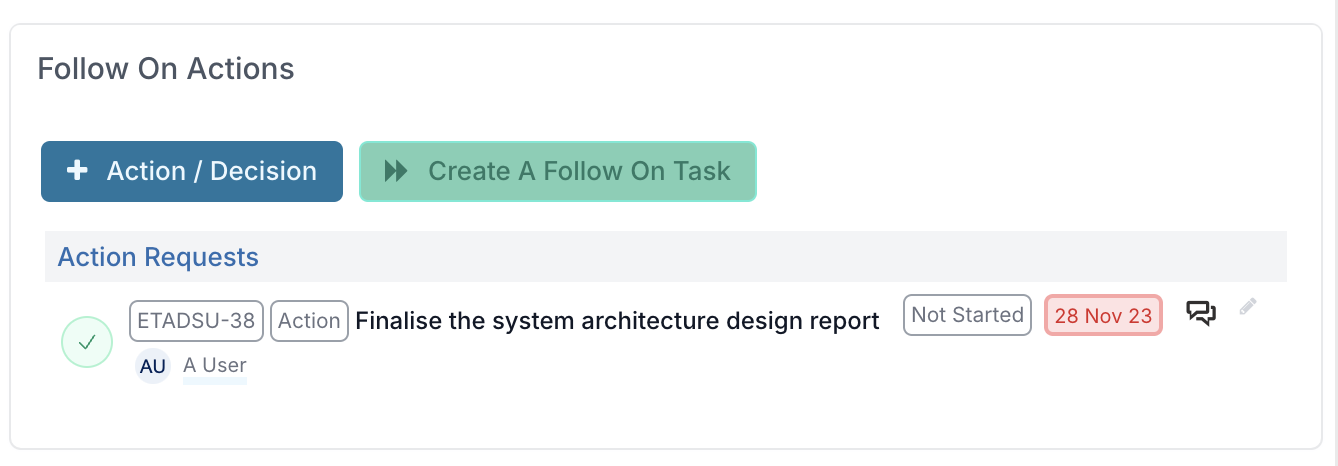Image resolution: width=1338 pixels, height=466 pixels.
Task: Click the ETADSU-38 reference badge
Action: coord(197,321)
